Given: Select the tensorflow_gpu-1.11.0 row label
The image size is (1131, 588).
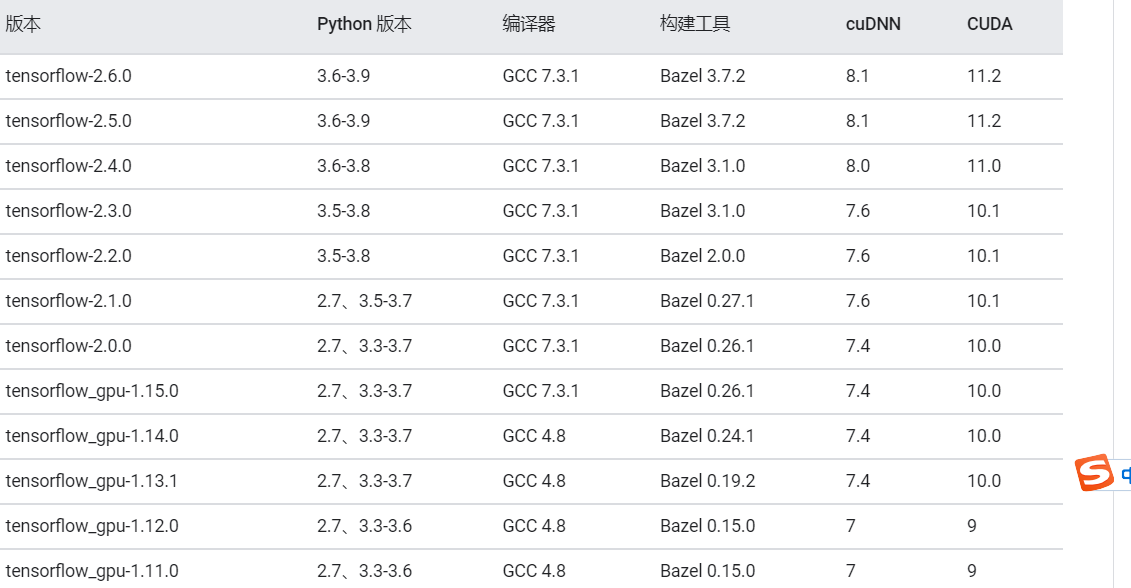Looking at the screenshot, I should tap(92, 571).
